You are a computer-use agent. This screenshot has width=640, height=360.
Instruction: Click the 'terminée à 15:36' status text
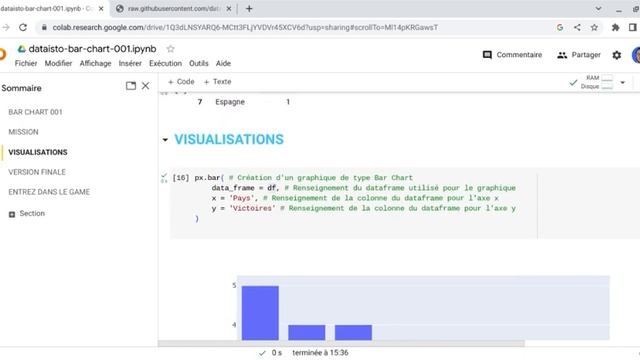point(320,353)
